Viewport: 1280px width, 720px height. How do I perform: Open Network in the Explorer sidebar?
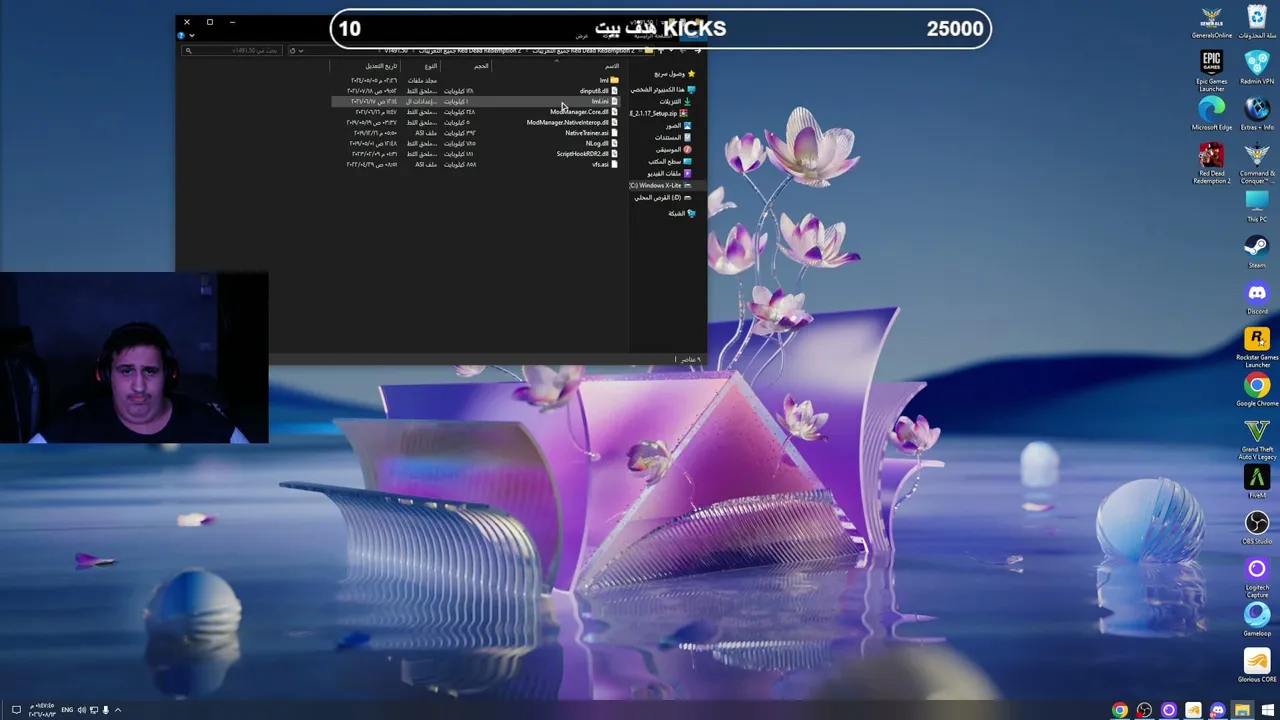(682, 213)
